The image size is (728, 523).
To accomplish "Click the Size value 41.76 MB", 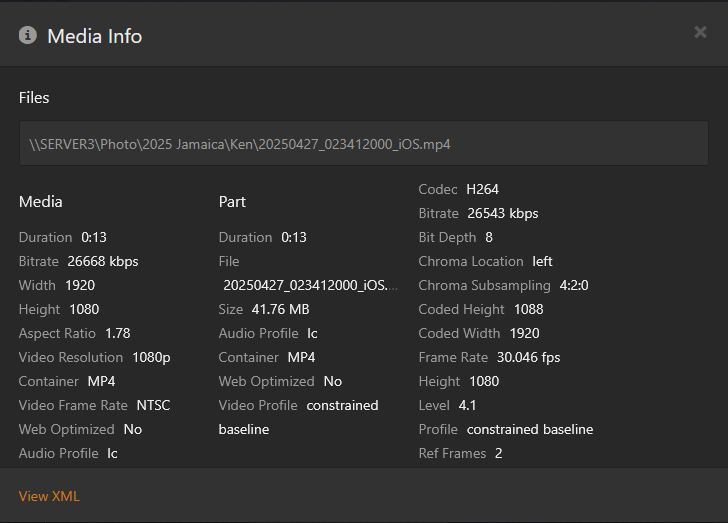I will coord(281,309).
